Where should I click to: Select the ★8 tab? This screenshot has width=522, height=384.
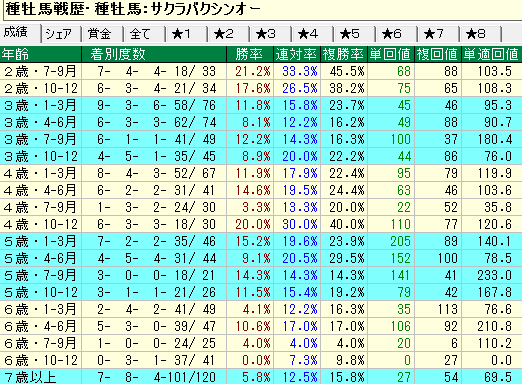point(480,34)
